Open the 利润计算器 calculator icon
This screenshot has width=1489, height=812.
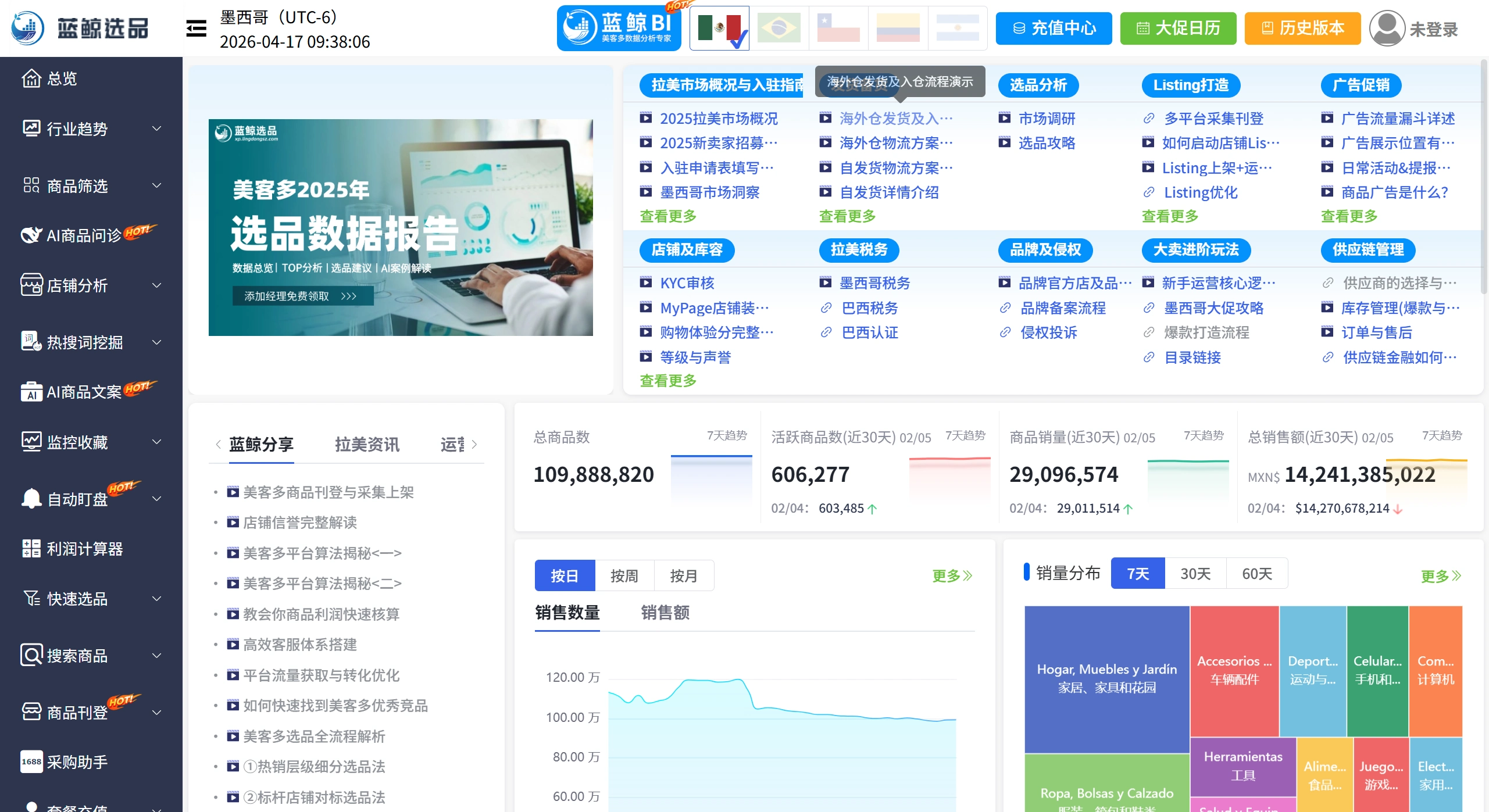tap(31, 548)
